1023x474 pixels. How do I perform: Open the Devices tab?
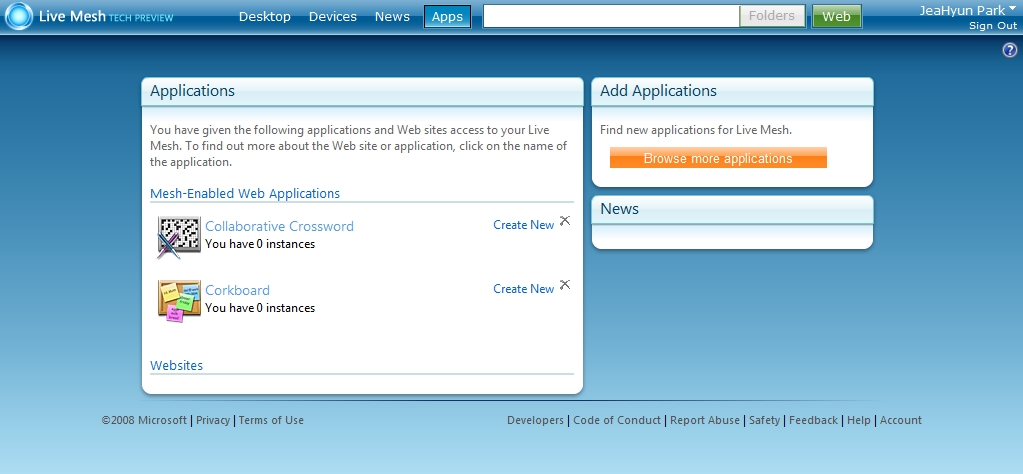(333, 17)
